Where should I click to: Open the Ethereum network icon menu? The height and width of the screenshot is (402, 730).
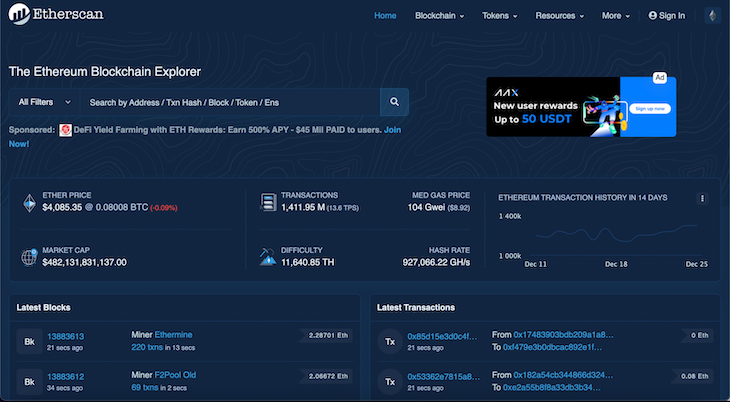(712, 16)
